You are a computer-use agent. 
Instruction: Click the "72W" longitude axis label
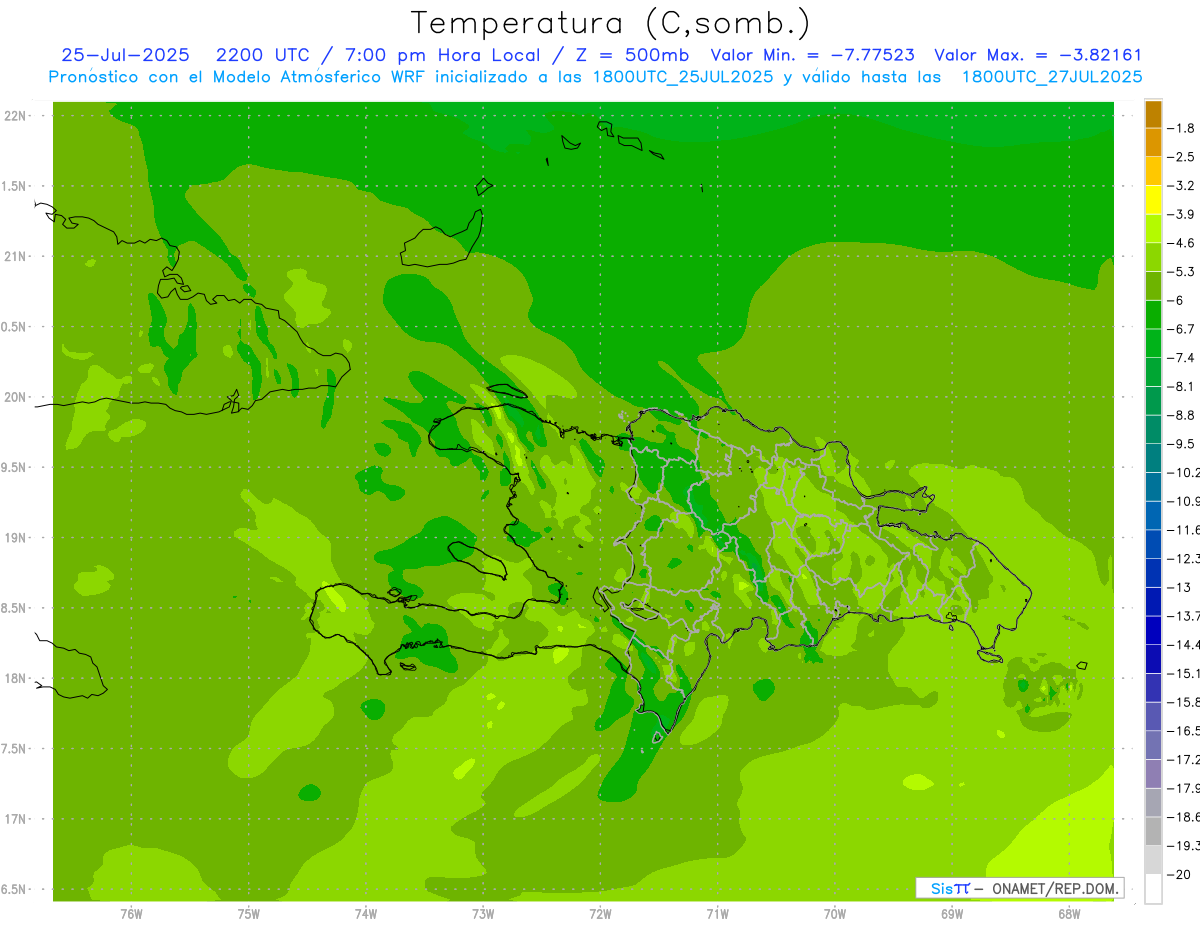point(600,913)
